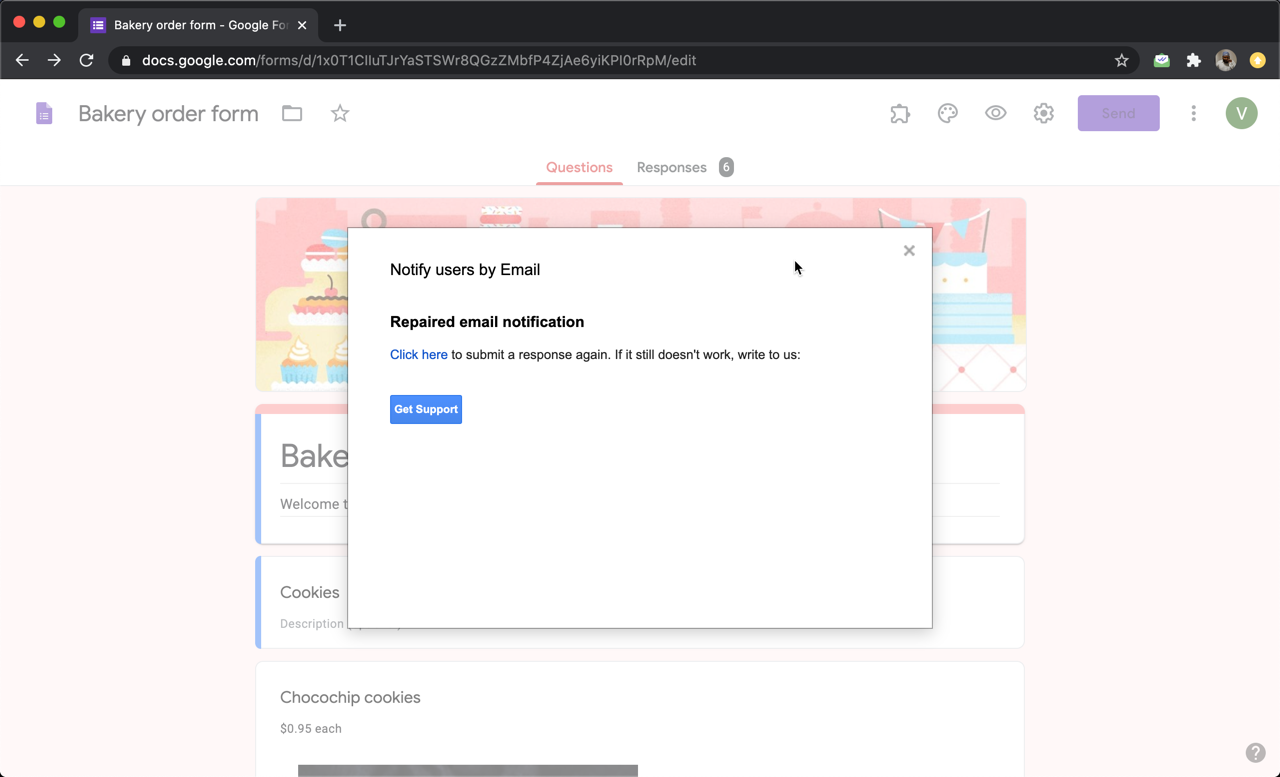Click here to resubmit a response
The height and width of the screenshot is (777, 1280).
pos(418,354)
